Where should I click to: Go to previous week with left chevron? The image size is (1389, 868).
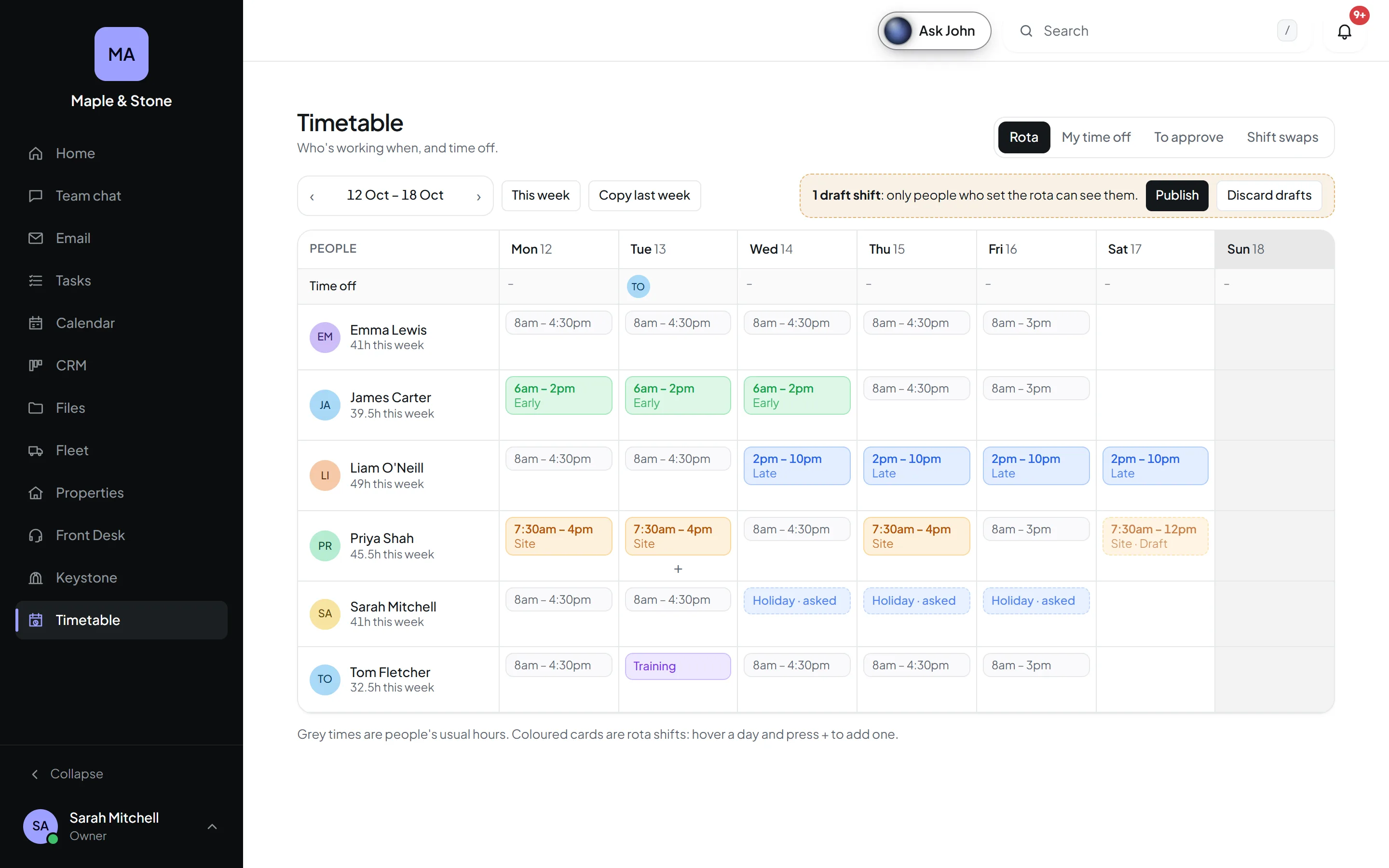(x=312, y=197)
